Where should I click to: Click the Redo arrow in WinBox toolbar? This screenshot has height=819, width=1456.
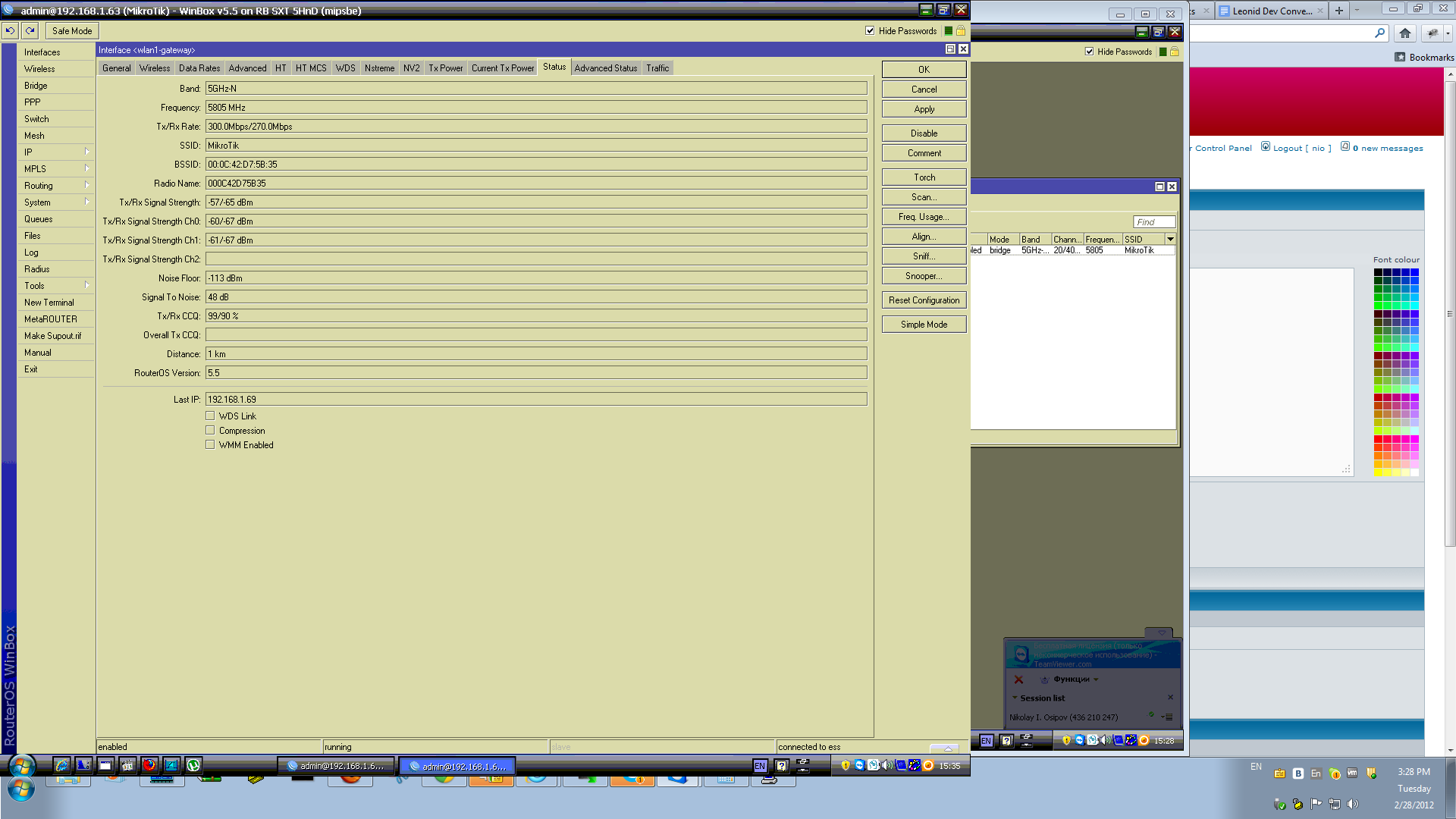click(x=29, y=30)
